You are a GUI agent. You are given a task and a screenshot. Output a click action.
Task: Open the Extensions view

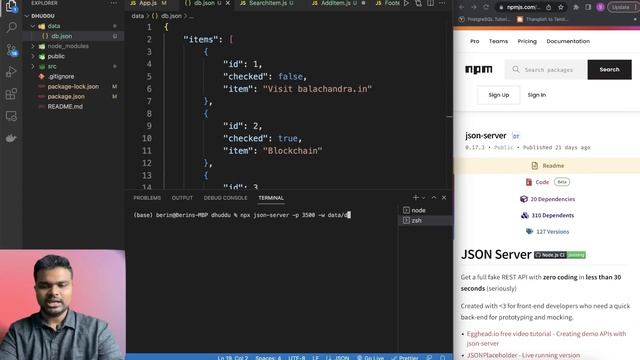(11, 94)
